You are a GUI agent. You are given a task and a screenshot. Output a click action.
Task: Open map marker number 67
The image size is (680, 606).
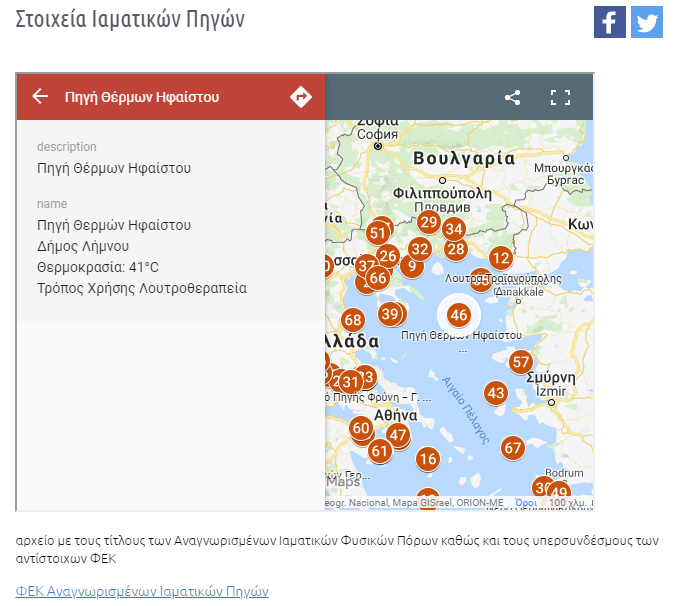(513, 447)
